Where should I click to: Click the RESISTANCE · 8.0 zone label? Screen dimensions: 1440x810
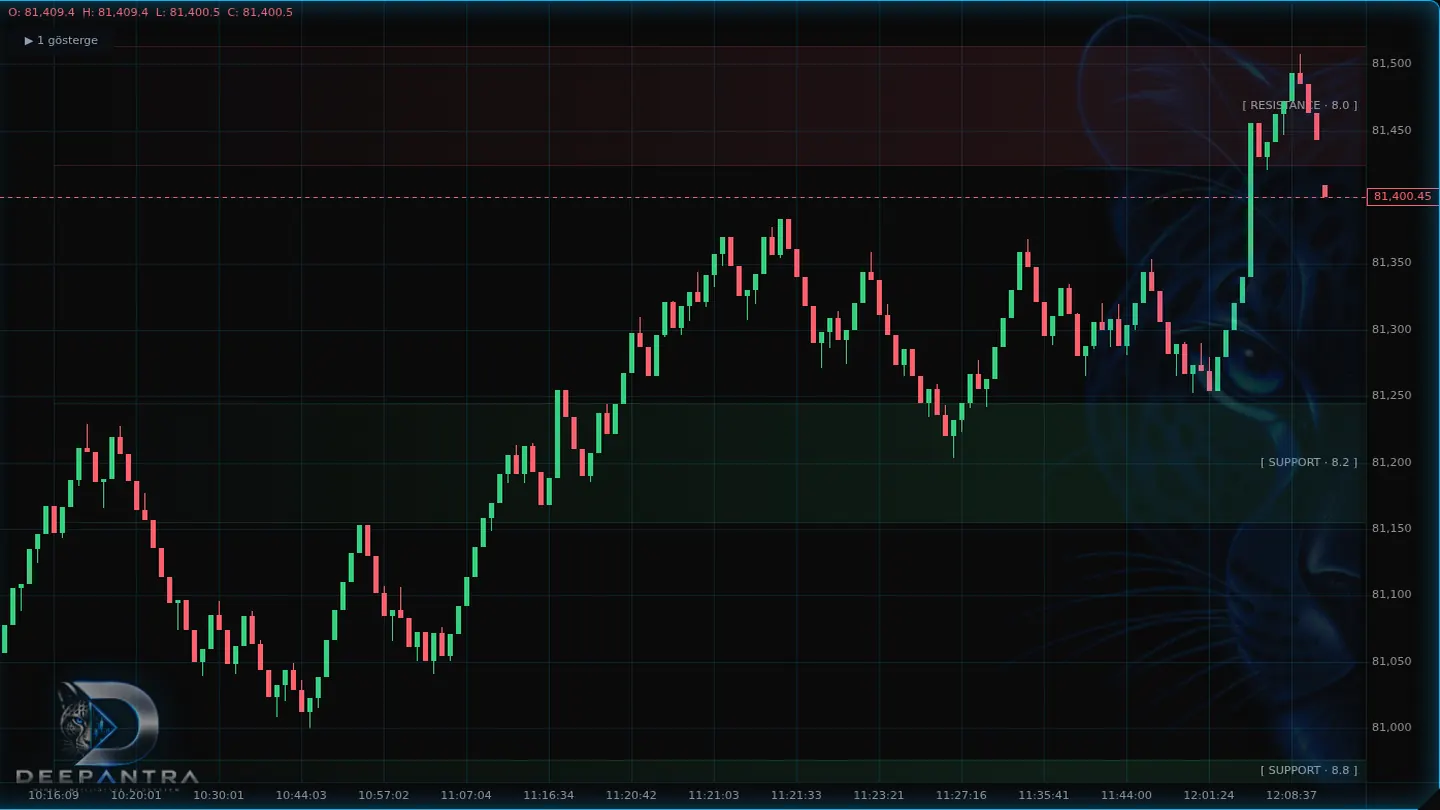point(1300,105)
